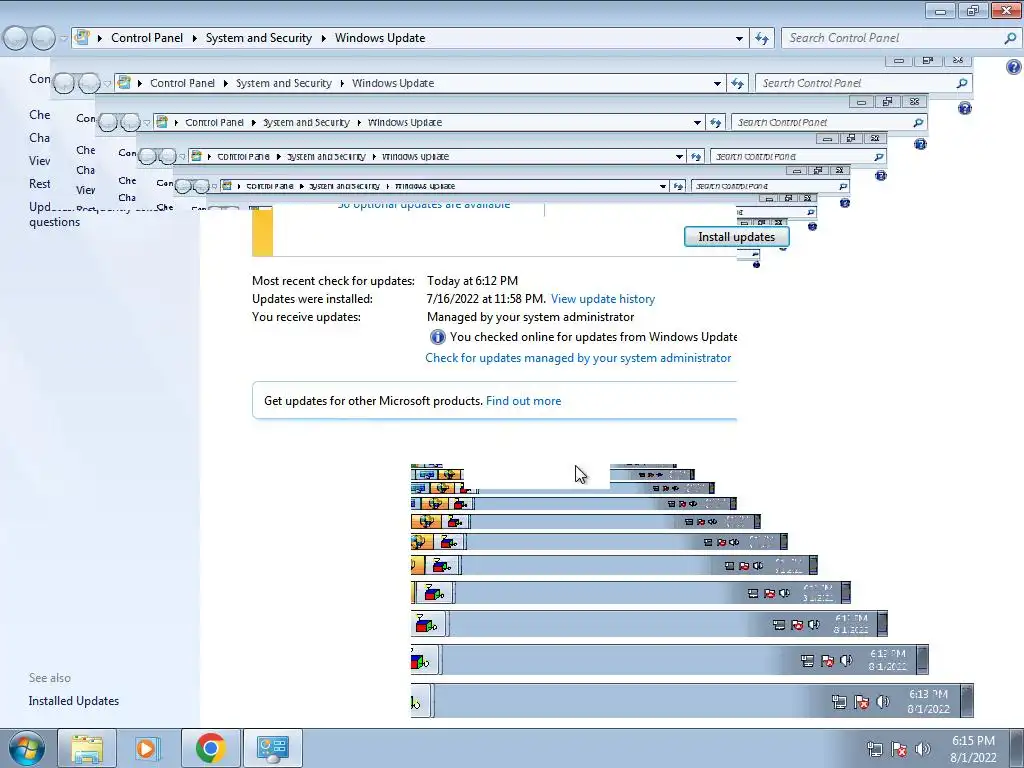Click 'Updates were installed:' label
The height and width of the screenshot is (768, 1024).
(x=312, y=299)
